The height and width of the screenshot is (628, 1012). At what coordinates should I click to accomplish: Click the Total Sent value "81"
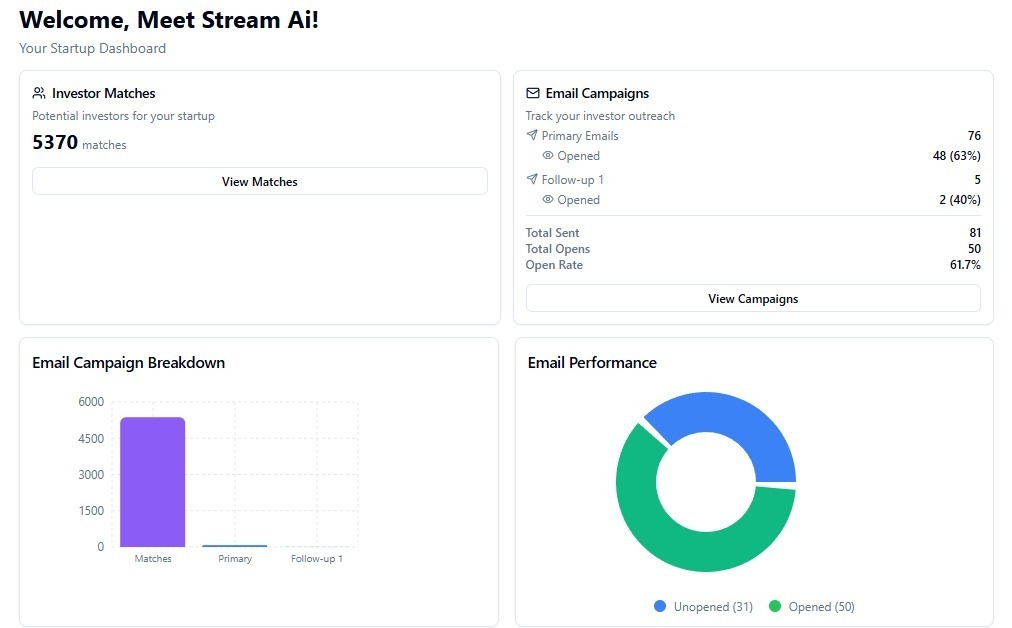975,232
